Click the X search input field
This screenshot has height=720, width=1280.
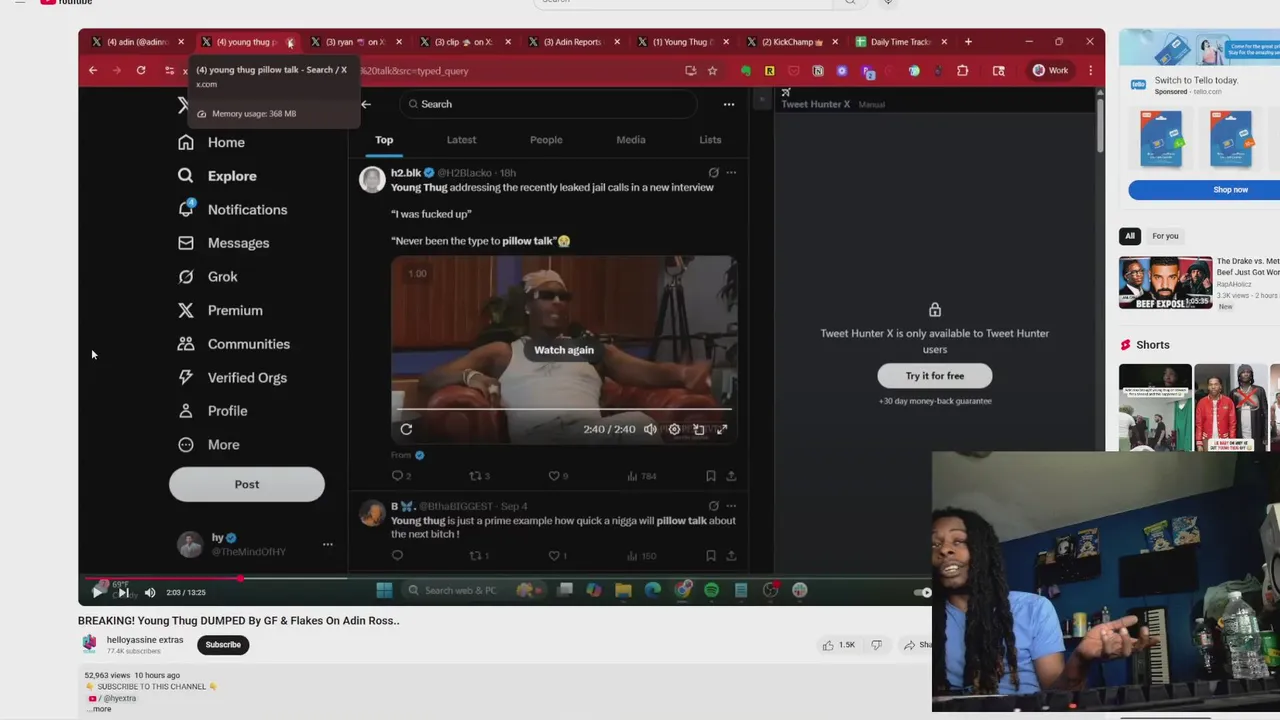point(548,104)
